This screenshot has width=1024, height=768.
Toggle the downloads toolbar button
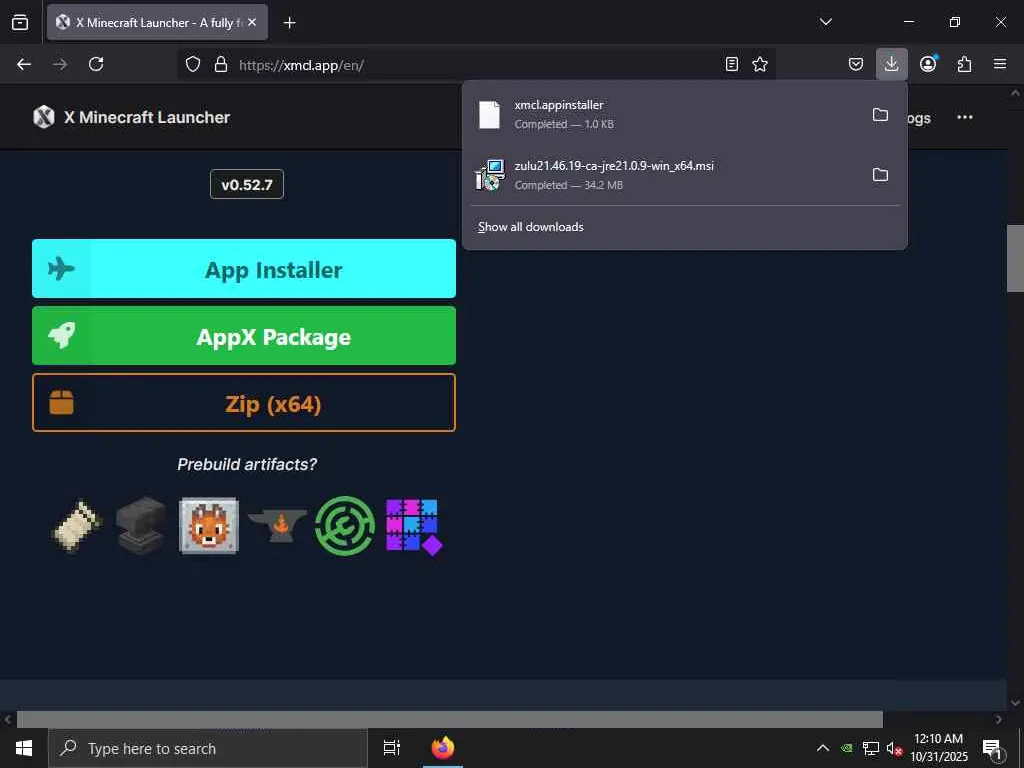(891, 64)
